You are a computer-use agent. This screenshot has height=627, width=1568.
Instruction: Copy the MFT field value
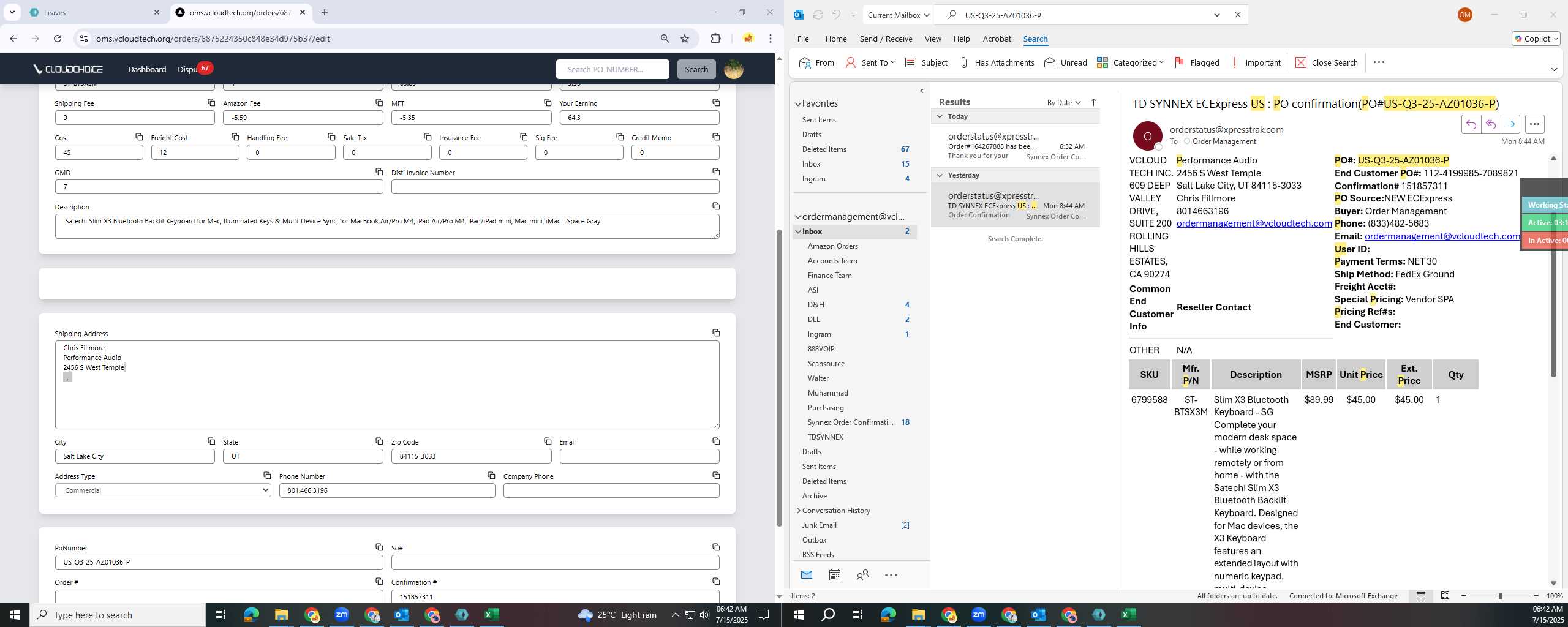pos(548,103)
